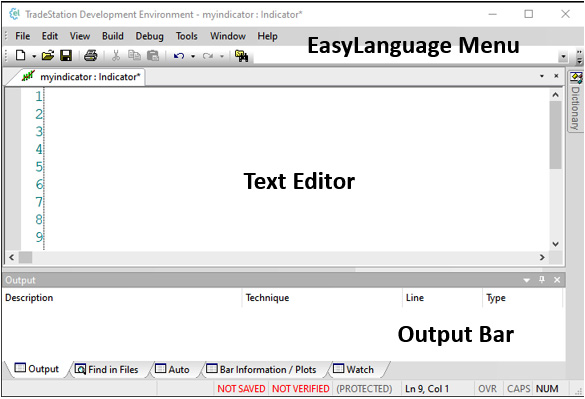Click the Copy toolbar icon
This screenshot has width=585, height=399.
pyautogui.click(x=134, y=56)
